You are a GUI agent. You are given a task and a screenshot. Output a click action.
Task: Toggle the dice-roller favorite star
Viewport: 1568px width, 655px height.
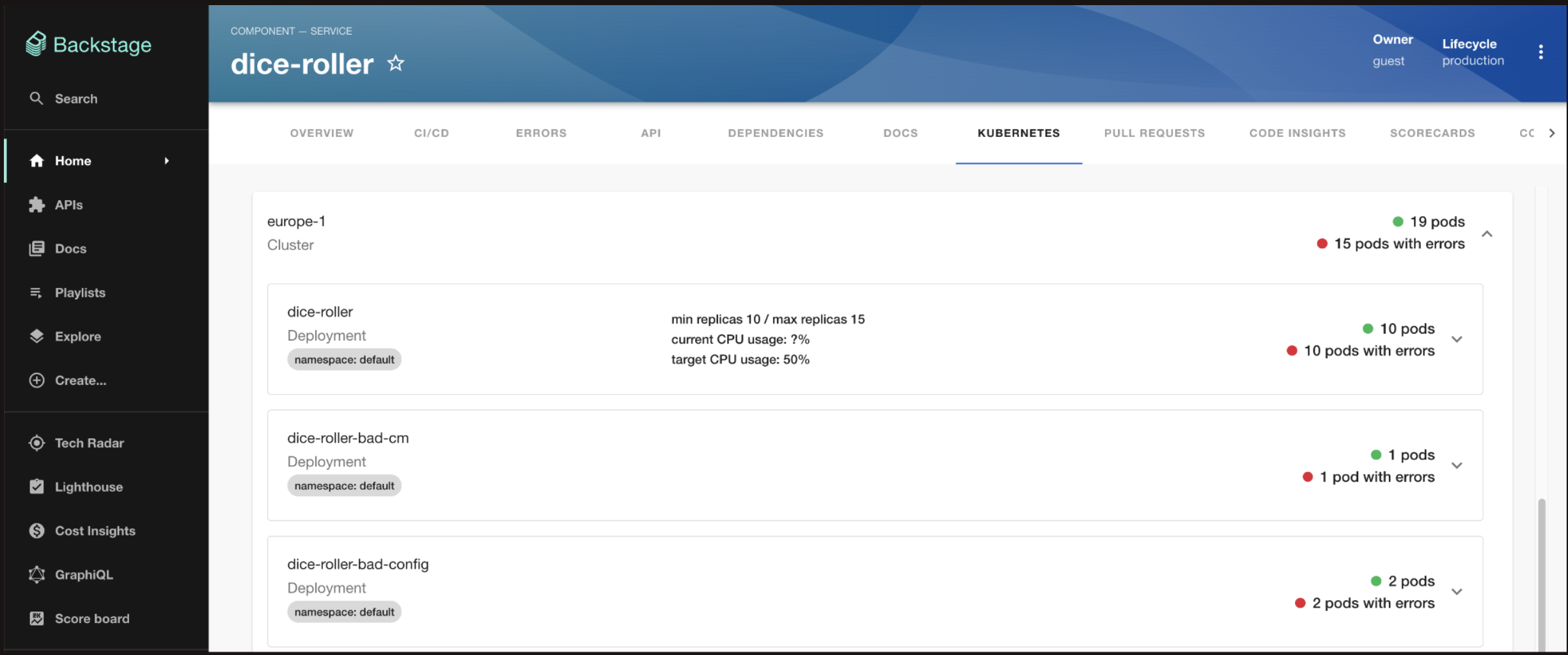coord(396,63)
